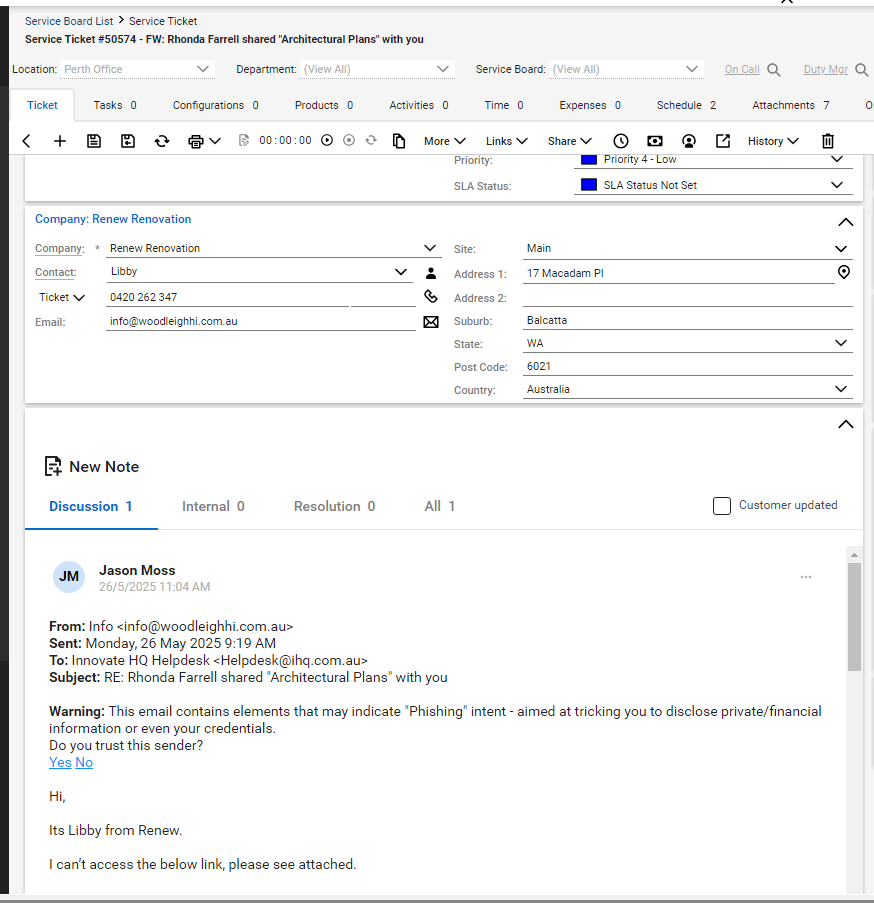Call the contact with the phone icon
874x903 pixels.
431,297
